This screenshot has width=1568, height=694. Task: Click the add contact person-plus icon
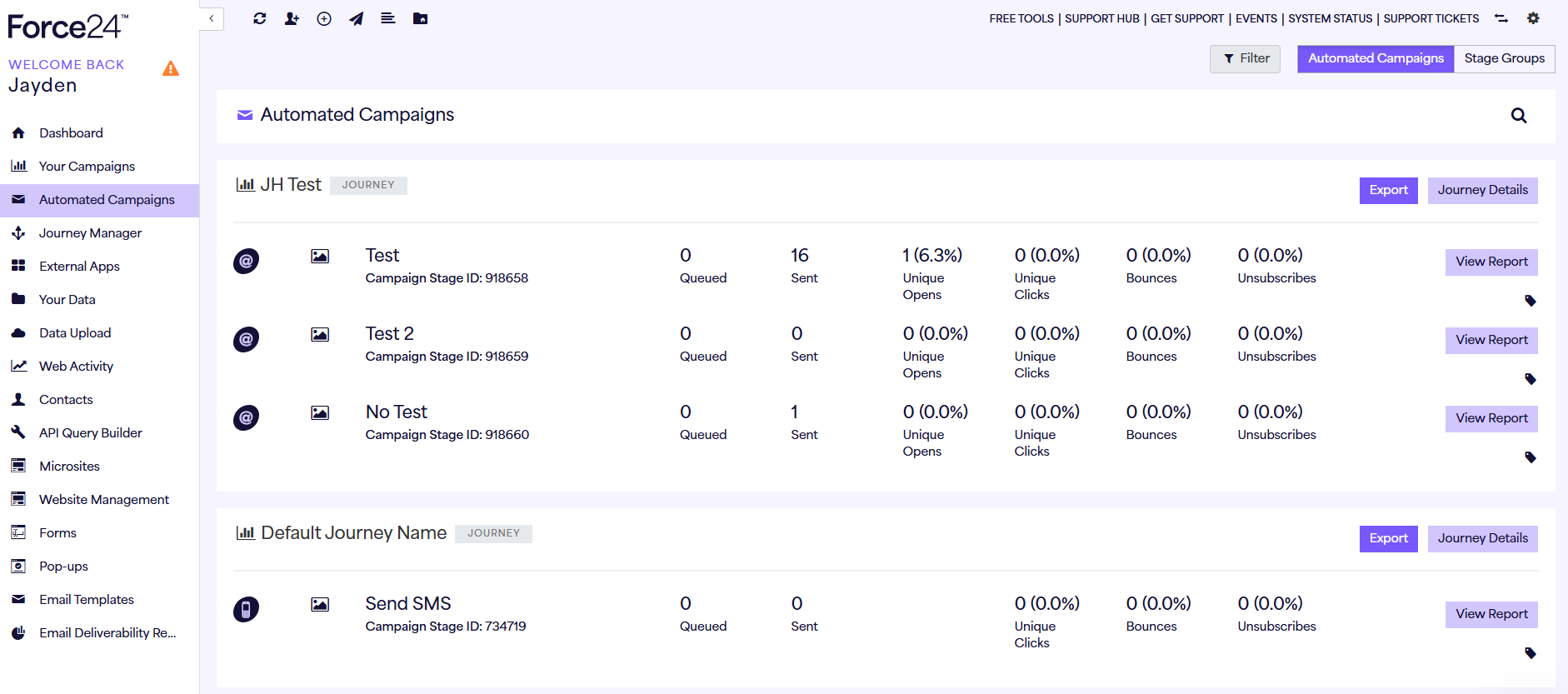[292, 18]
